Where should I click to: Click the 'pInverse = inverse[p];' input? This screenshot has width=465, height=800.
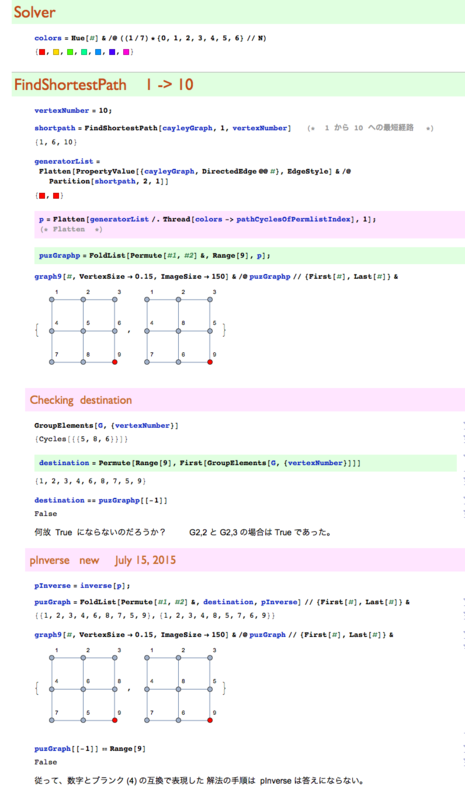(x=82, y=586)
